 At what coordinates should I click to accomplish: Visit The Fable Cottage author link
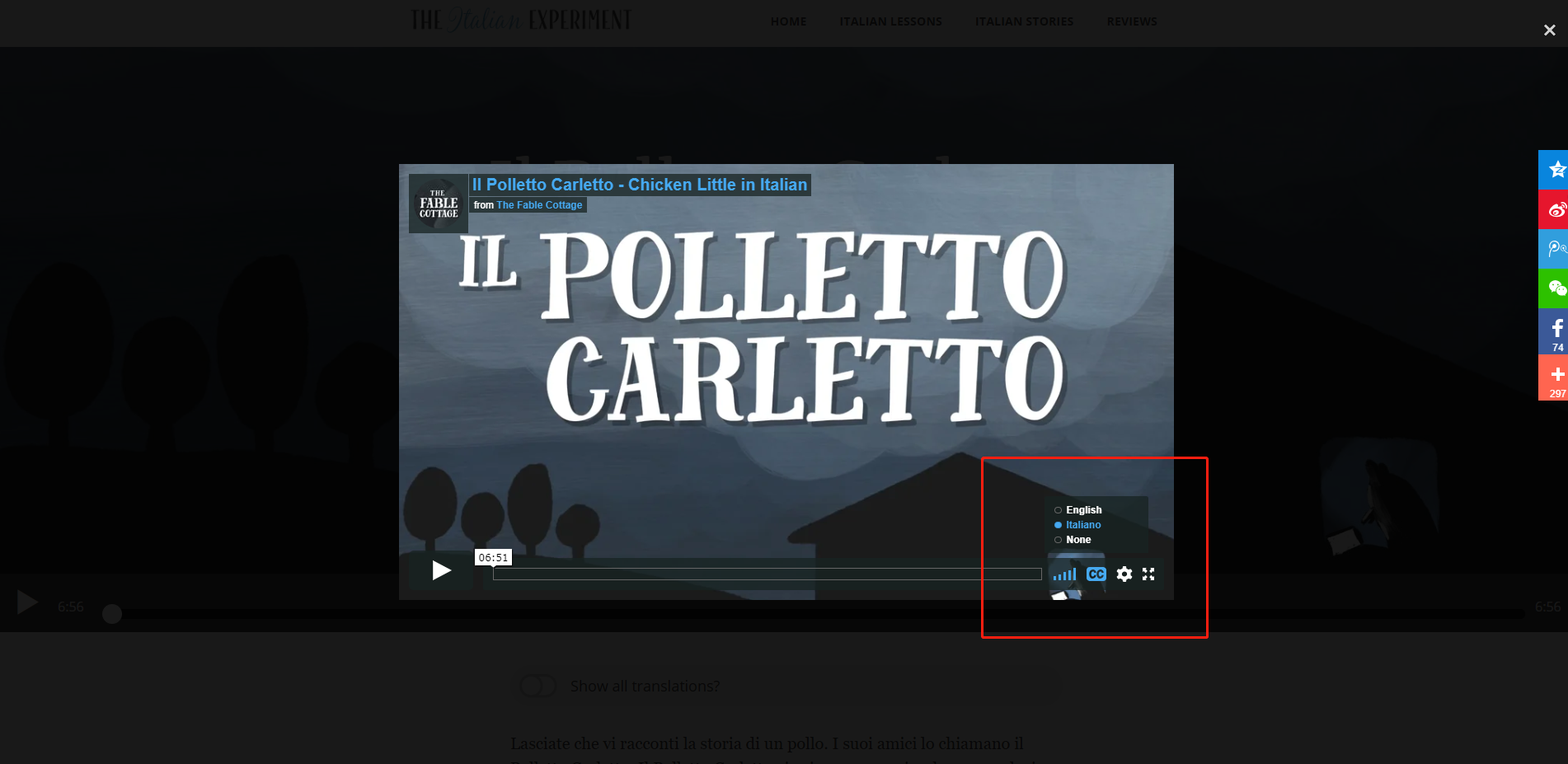tap(539, 205)
